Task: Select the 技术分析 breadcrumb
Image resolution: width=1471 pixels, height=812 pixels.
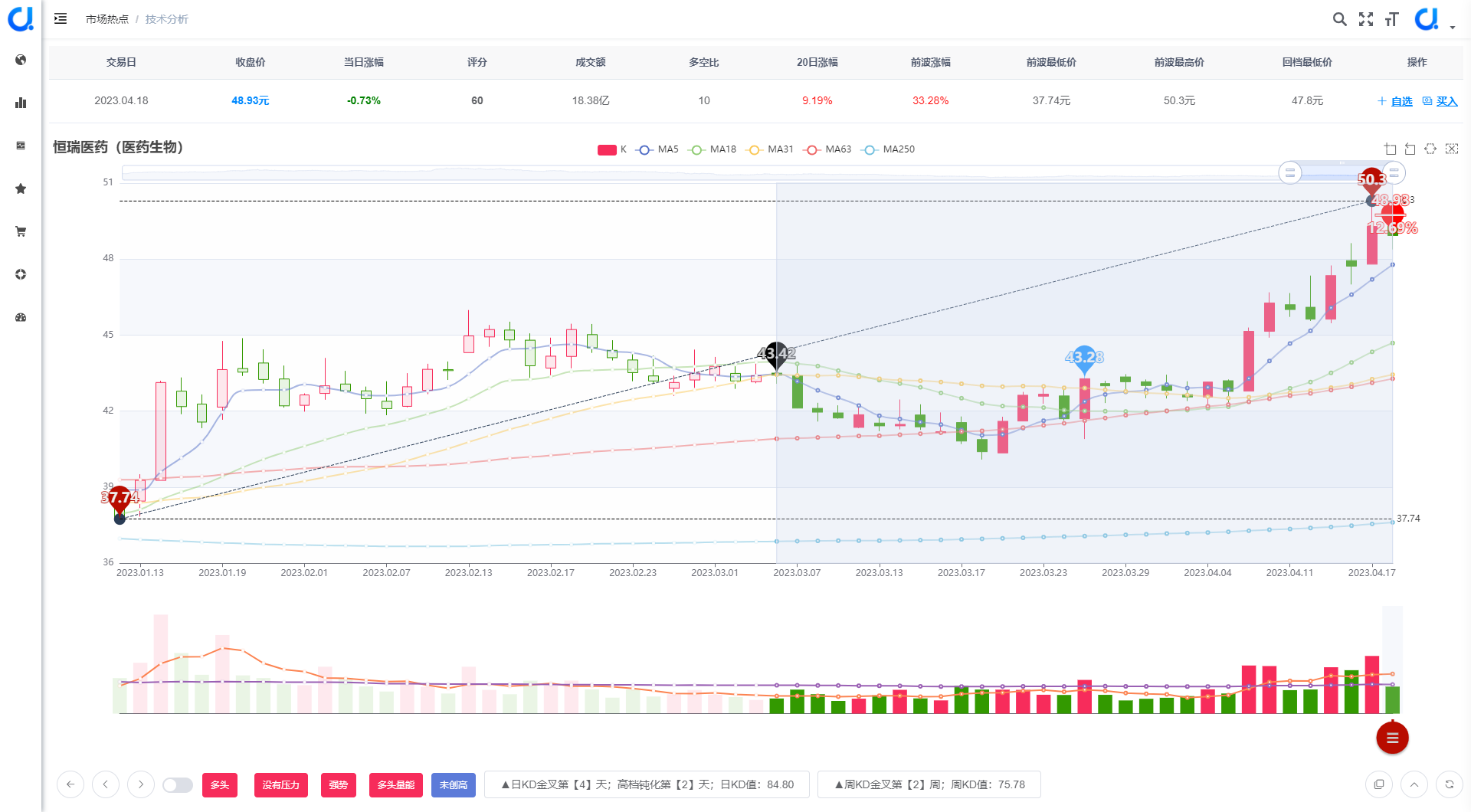Action: coord(167,19)
